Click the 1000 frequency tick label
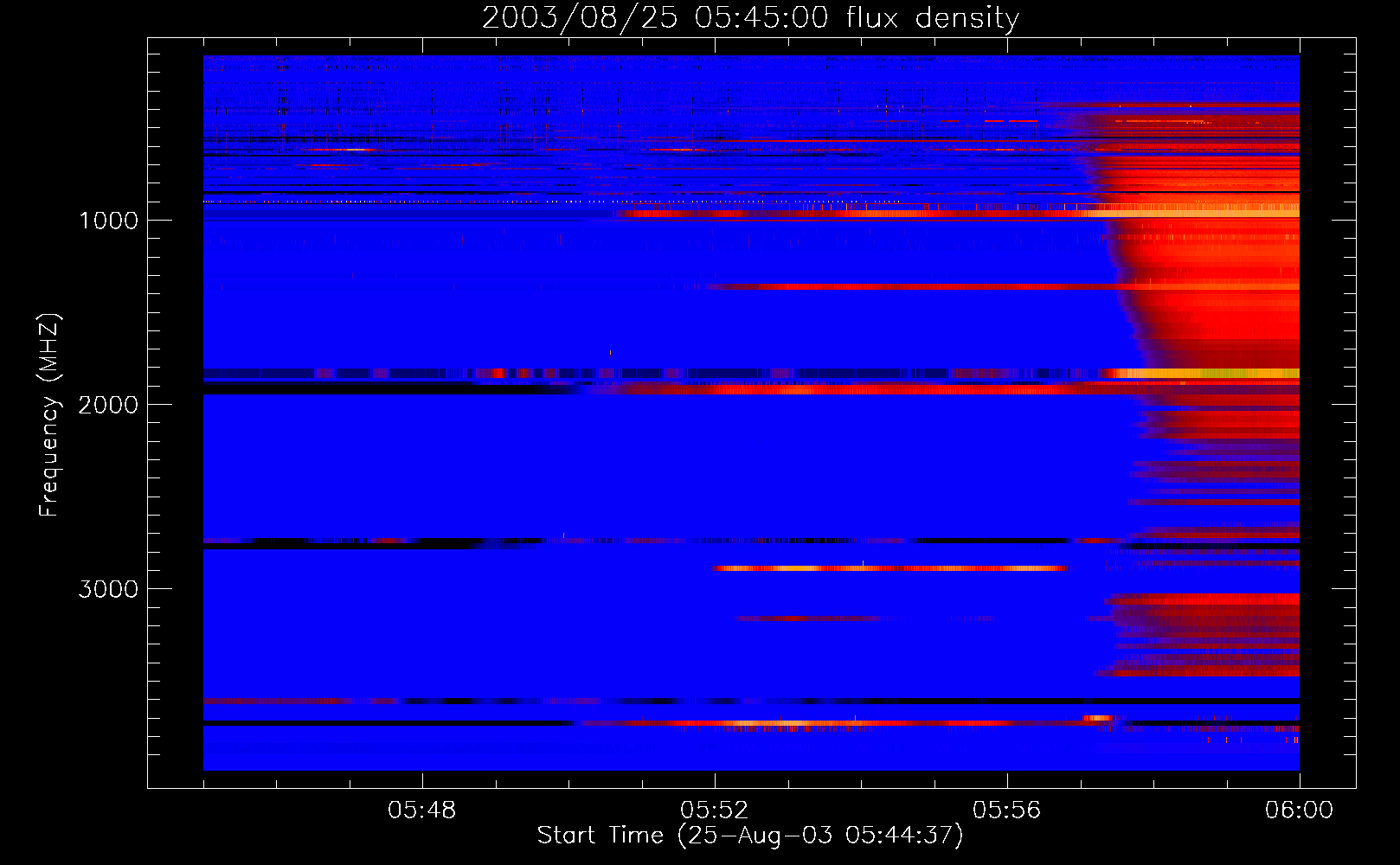The width and height of the screenshot is (1400, 865). 108,221
